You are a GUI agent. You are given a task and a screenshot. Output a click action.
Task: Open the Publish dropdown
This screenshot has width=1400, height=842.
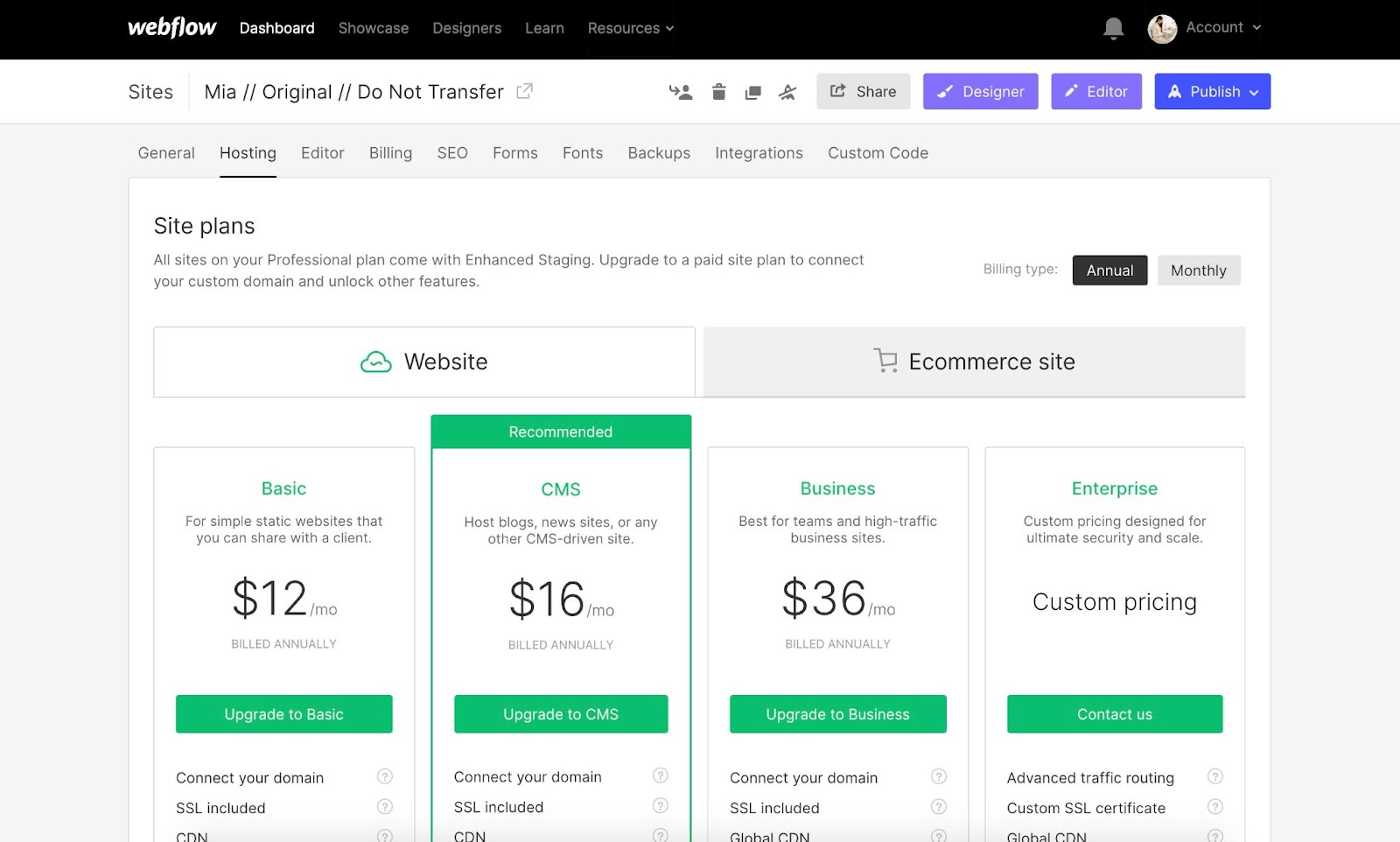[1213, 92]
